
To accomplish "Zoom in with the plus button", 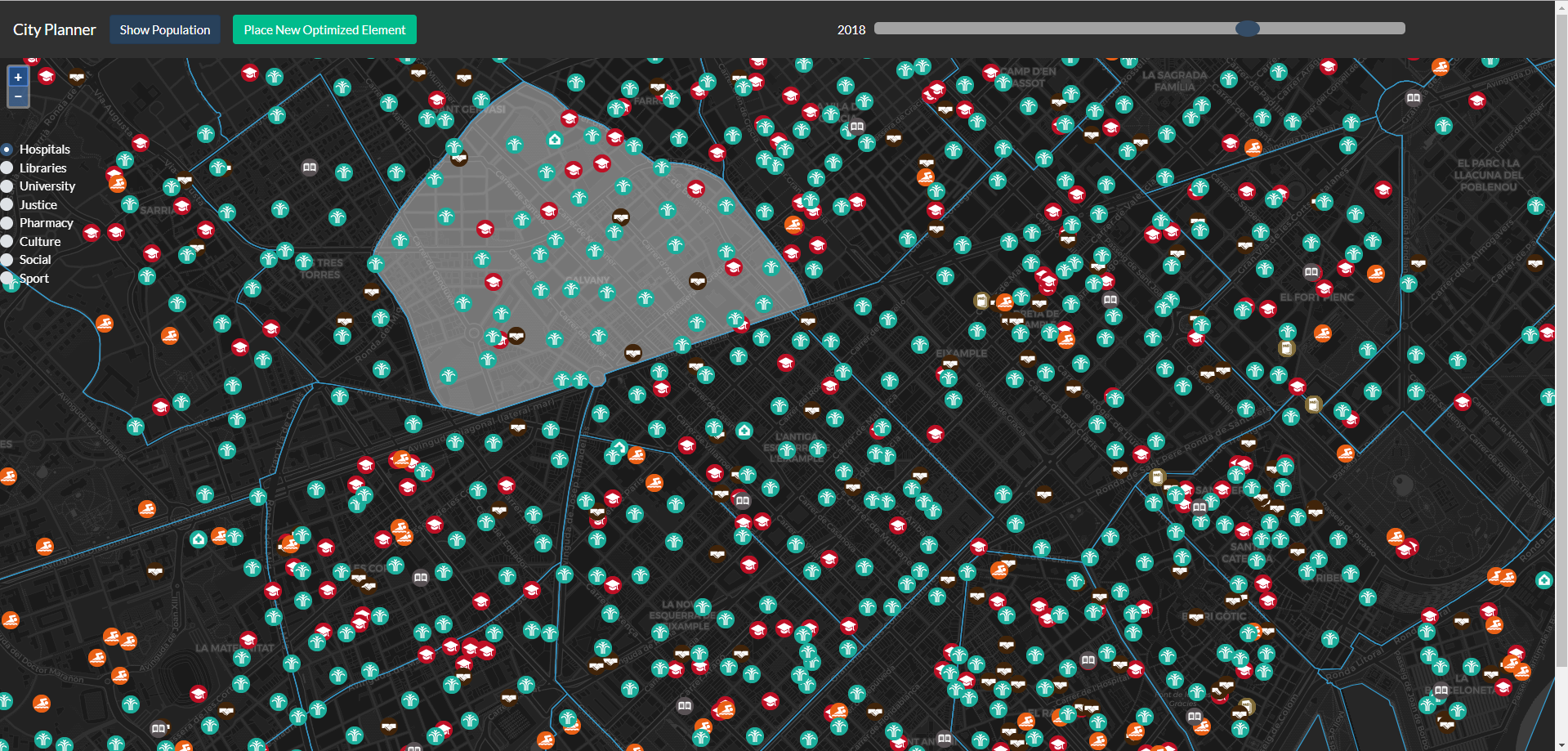I will coord(18,77).
